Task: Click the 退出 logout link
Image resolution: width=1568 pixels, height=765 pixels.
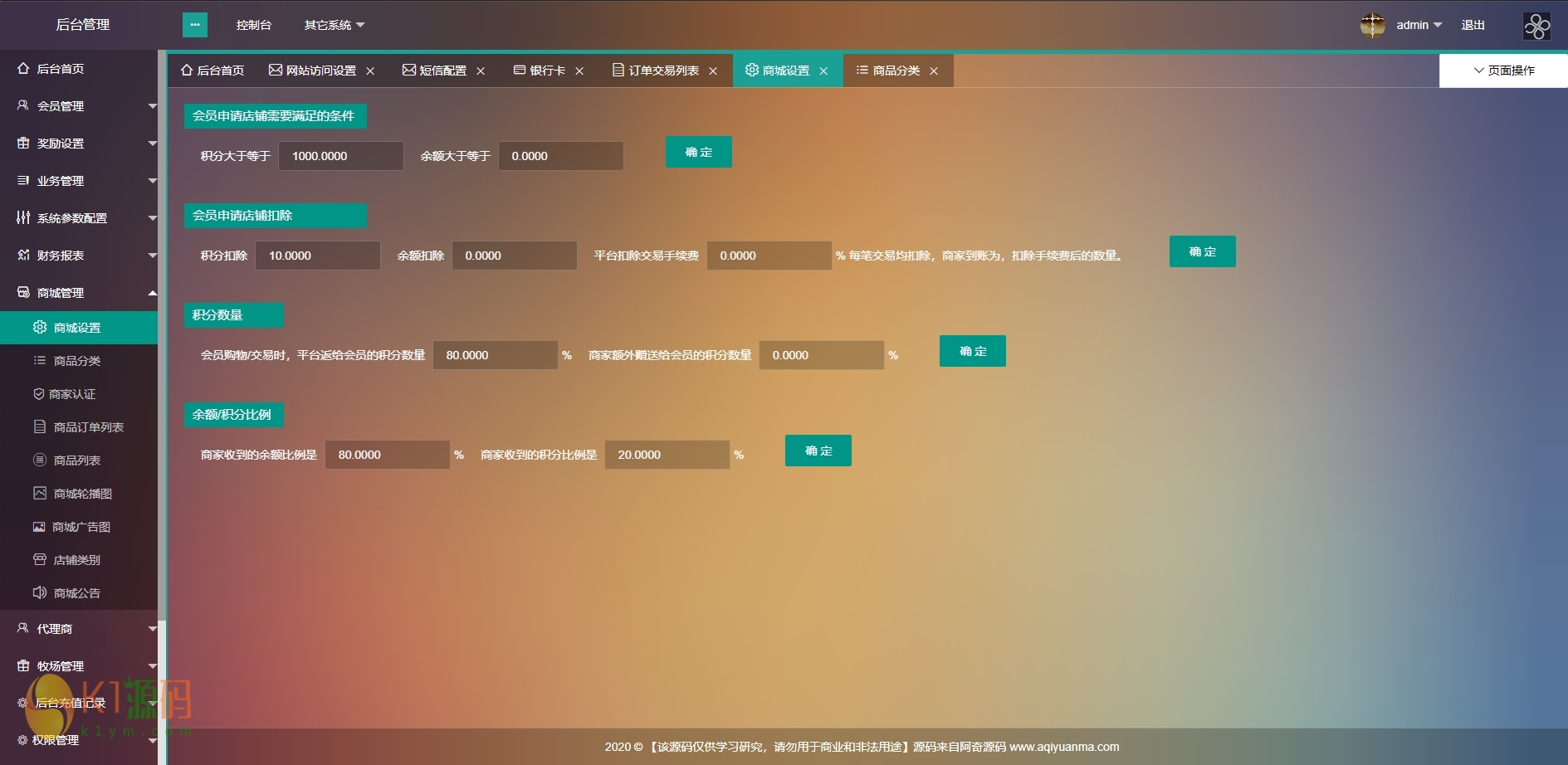Action: point(1473,25)
